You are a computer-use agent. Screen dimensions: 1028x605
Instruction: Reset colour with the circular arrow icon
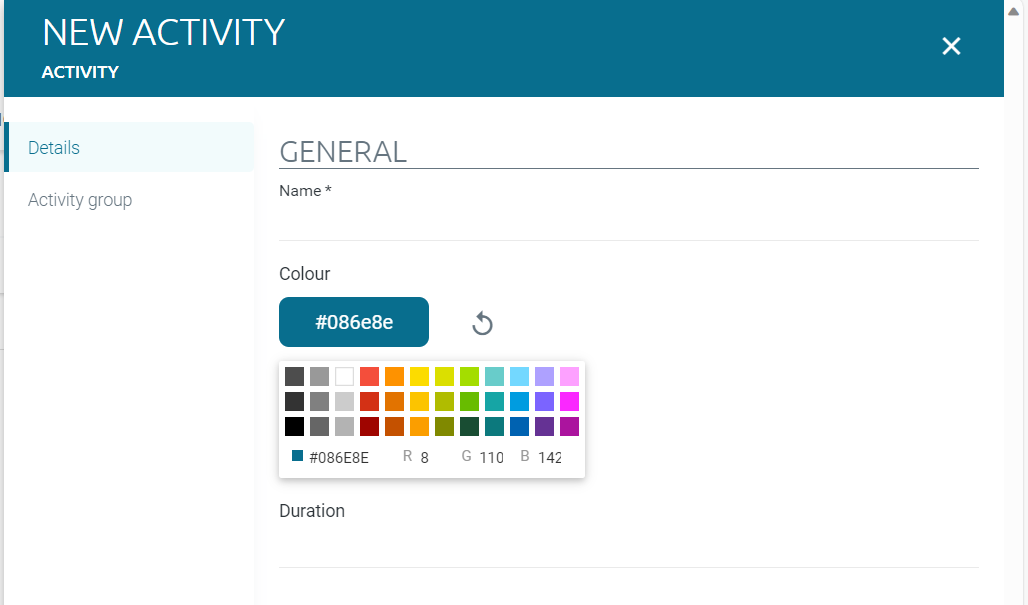pyautogui.click(x=482, y=323)
